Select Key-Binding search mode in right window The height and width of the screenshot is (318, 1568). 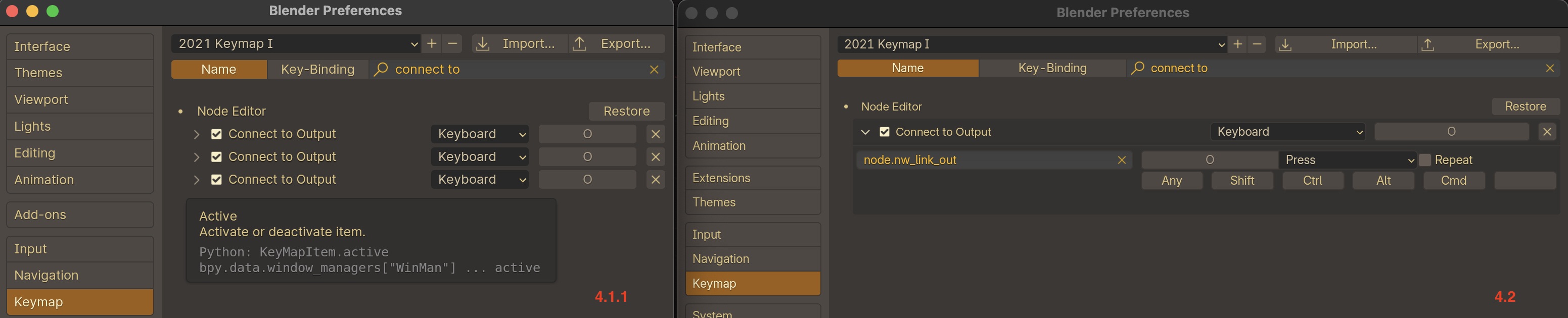[1052, 69]
